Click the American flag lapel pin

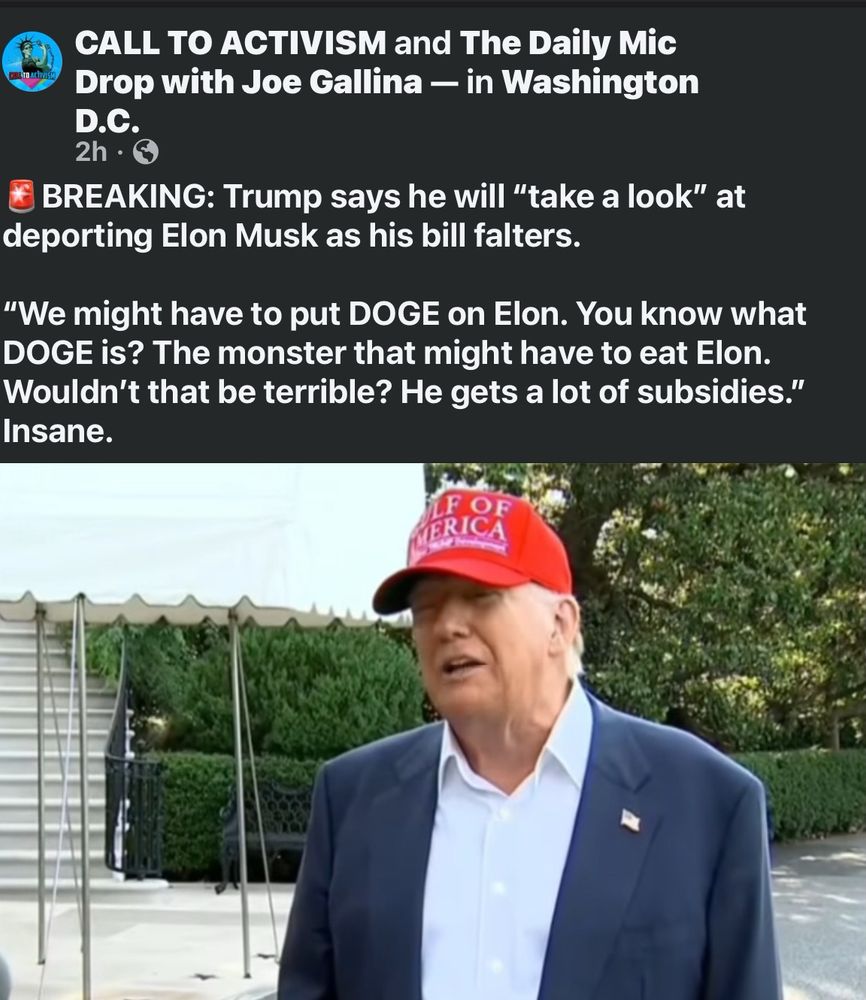pyautogui.click(x=630, y=820)
